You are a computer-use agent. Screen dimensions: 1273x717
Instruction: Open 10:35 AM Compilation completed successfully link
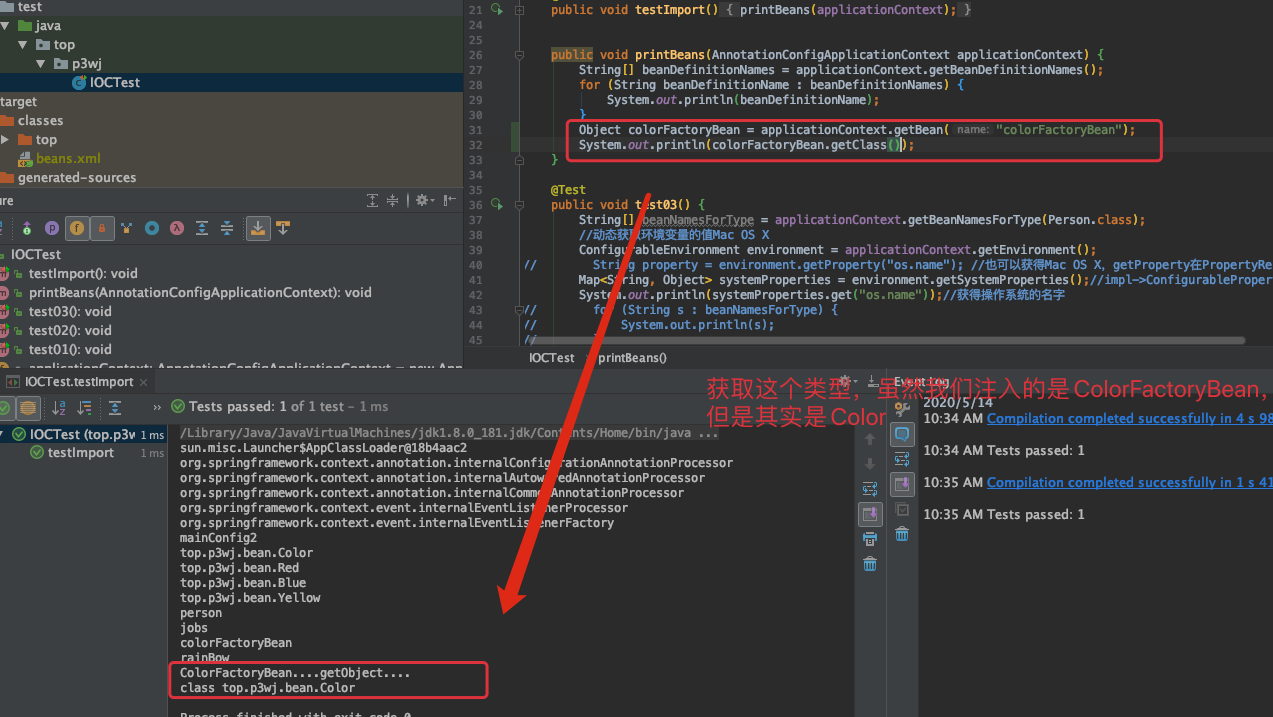(1130, 483)
